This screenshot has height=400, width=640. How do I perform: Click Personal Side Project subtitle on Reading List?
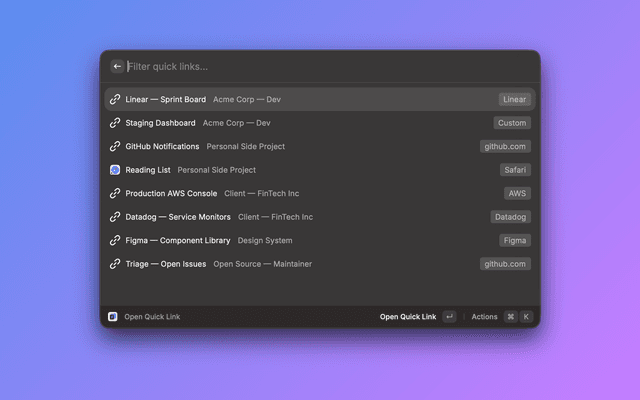click(216, 170)
